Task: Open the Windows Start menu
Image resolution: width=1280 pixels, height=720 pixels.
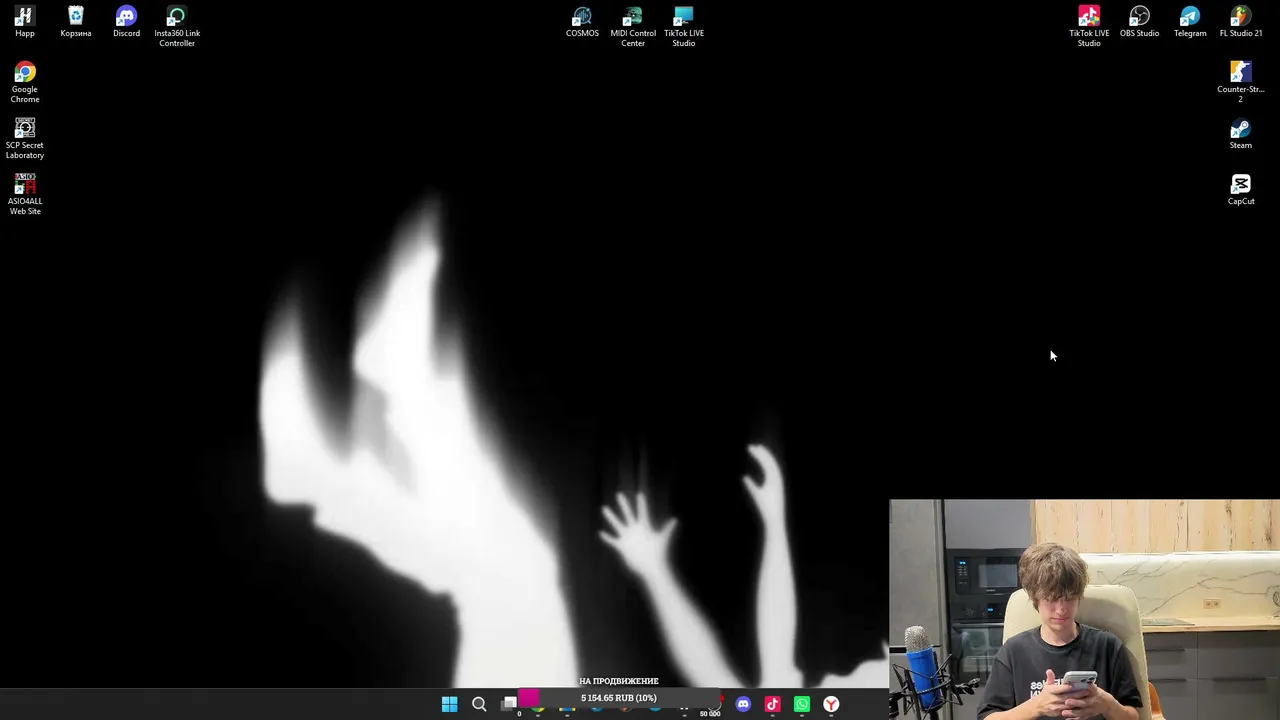Action: [449, 704]
